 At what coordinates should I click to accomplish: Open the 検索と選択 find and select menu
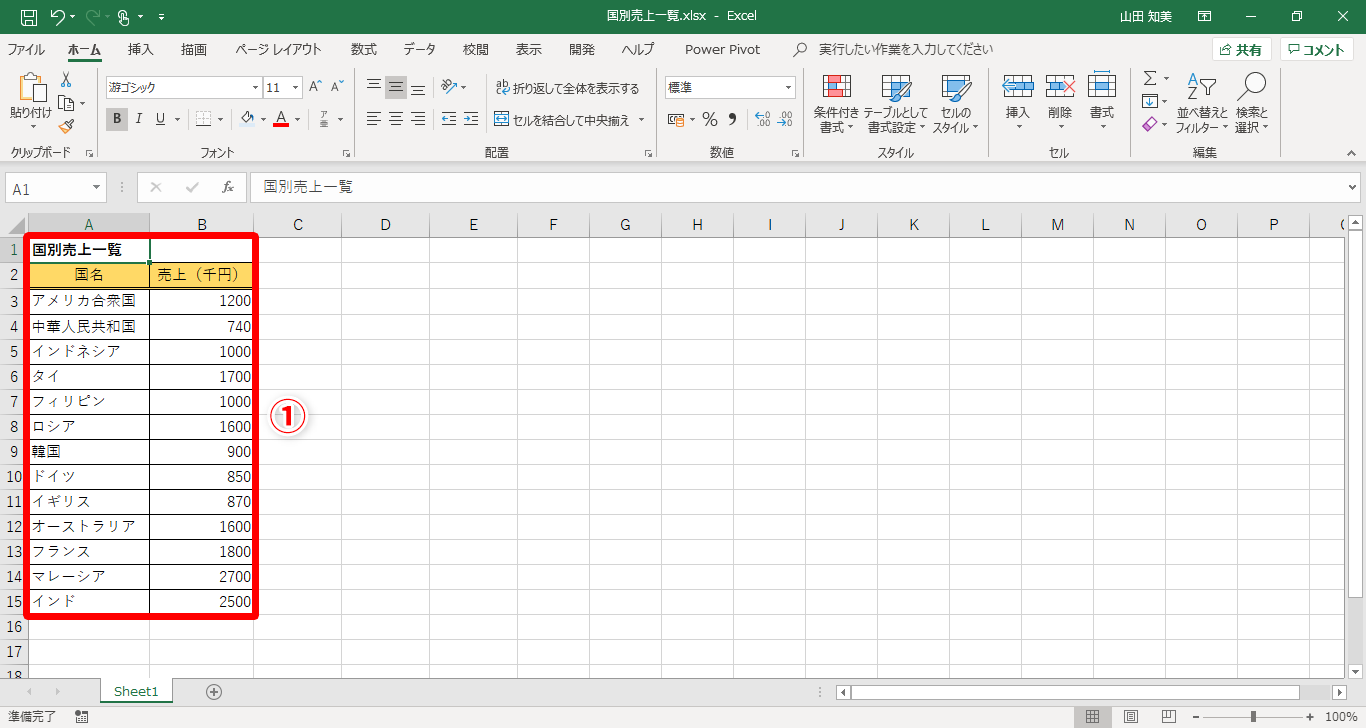[x=1251, y=104]
